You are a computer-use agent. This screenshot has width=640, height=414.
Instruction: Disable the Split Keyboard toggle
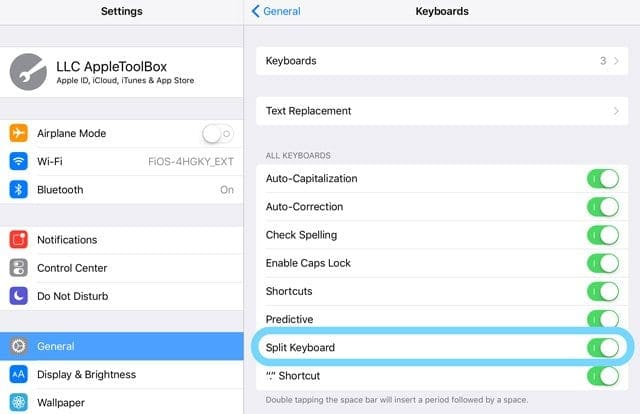pos(603,348)
